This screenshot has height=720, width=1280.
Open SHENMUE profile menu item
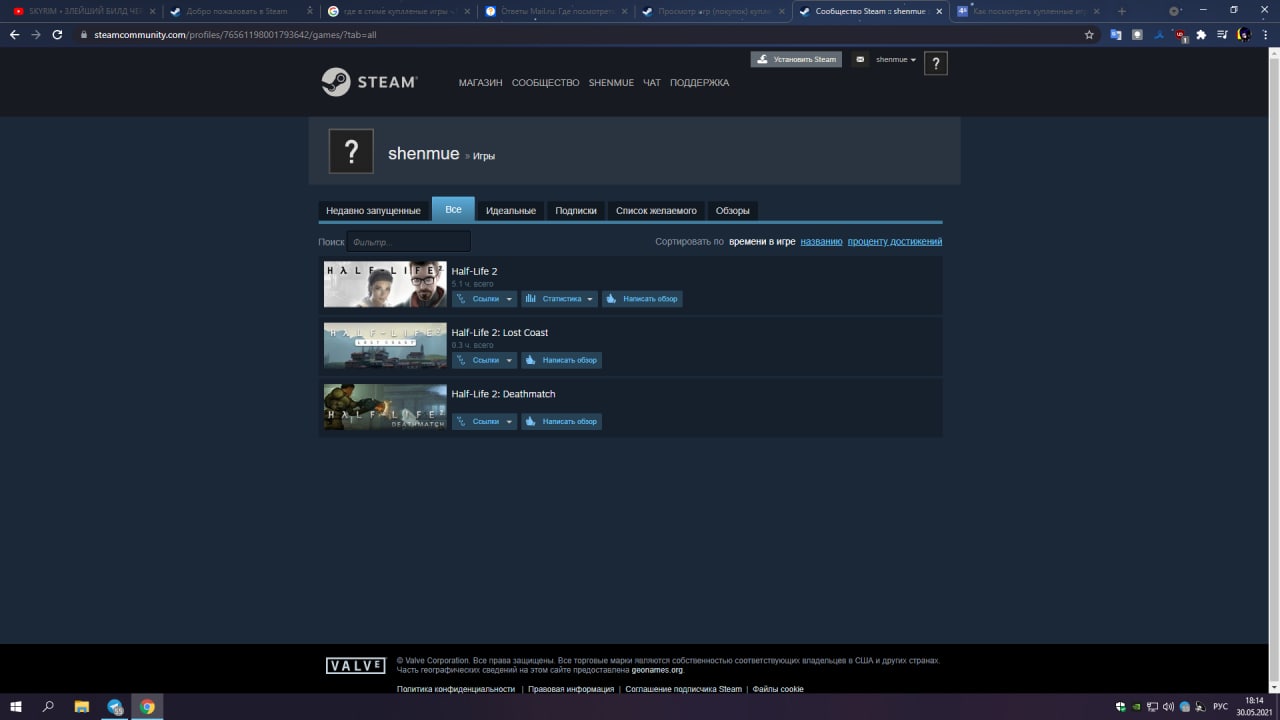click(x=611, y=83)
